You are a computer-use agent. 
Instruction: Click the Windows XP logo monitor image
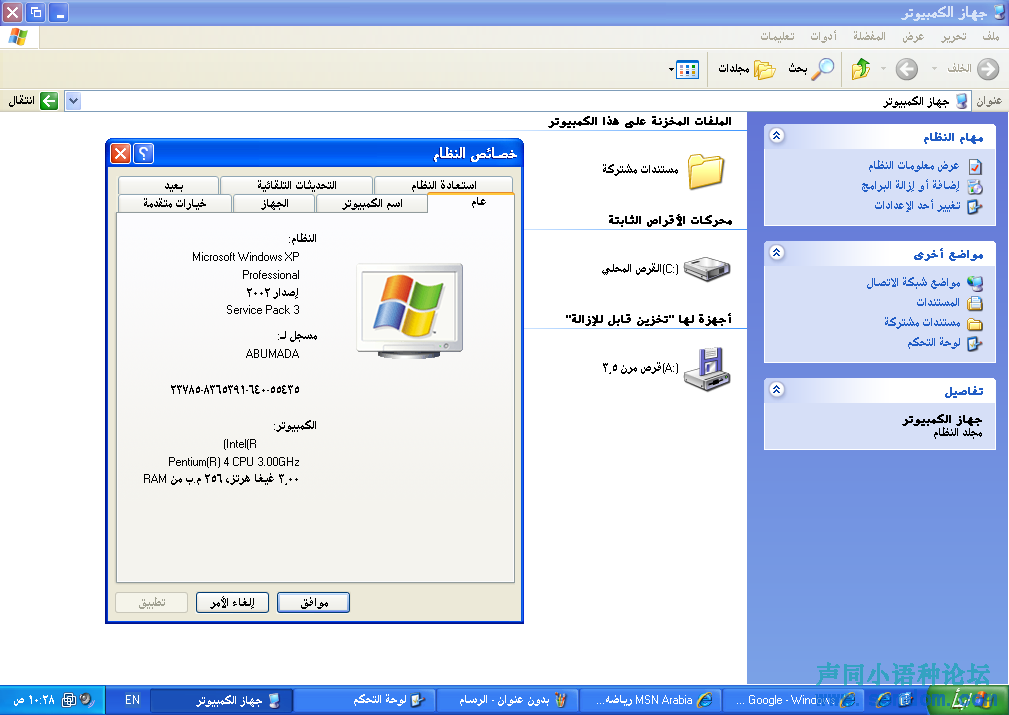pos(410,310)
